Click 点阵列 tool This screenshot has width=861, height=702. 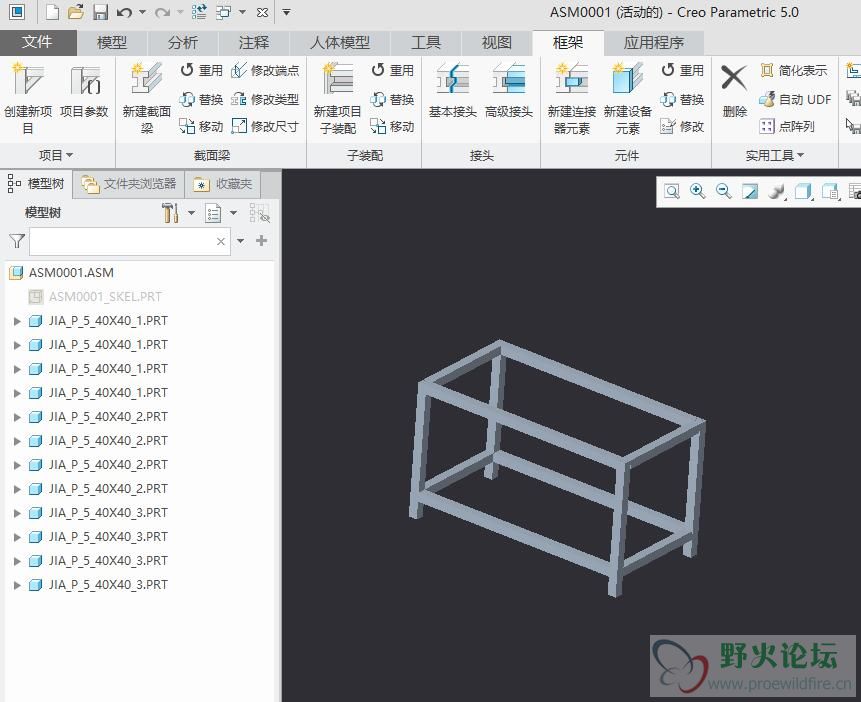coord(787,127)
